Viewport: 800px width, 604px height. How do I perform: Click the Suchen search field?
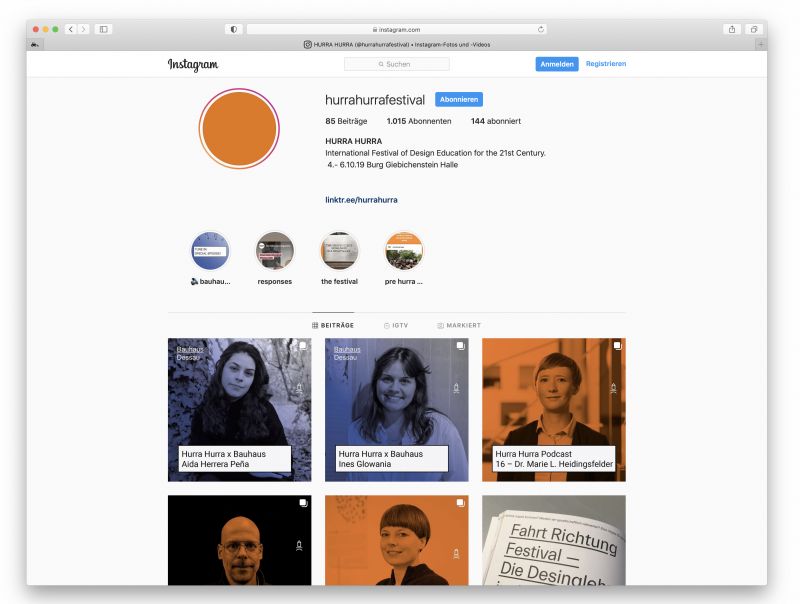pyautogui.click(x=397, y=64)
